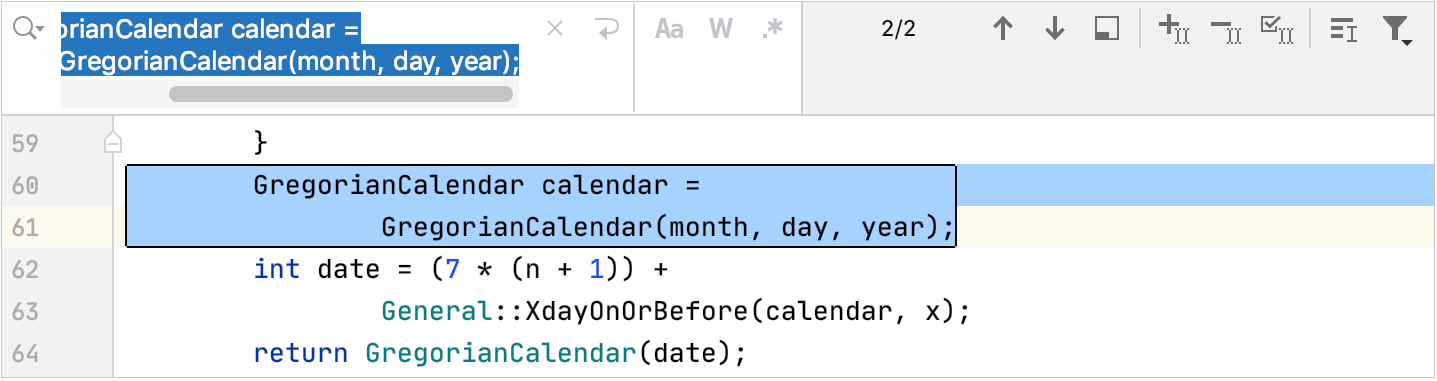Click the search text input field
The width and height of the screenshot is (1437, 381).
pos(290,46)
